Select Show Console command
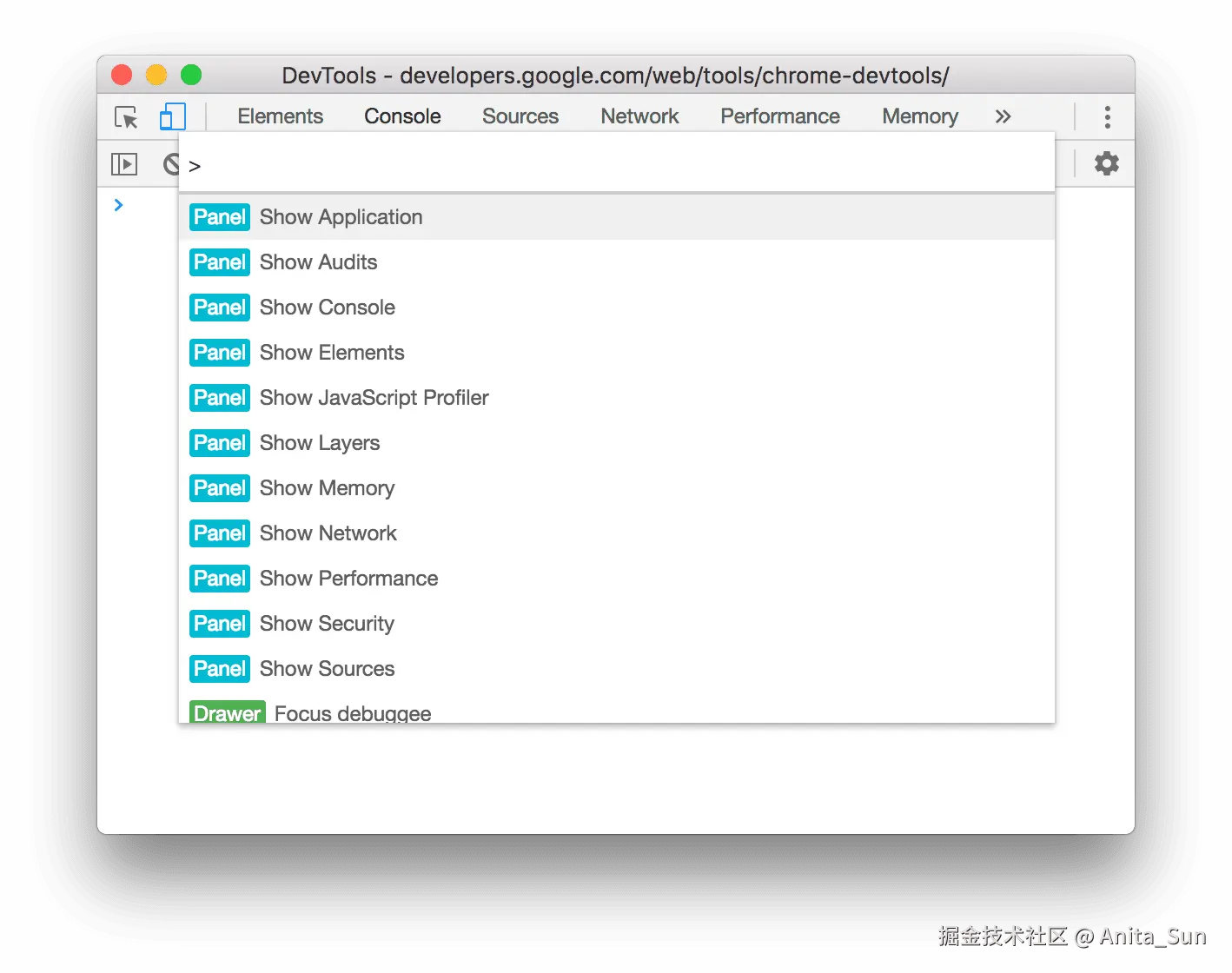The width and height of the screenshot is (1232, 973). [617, 308]
